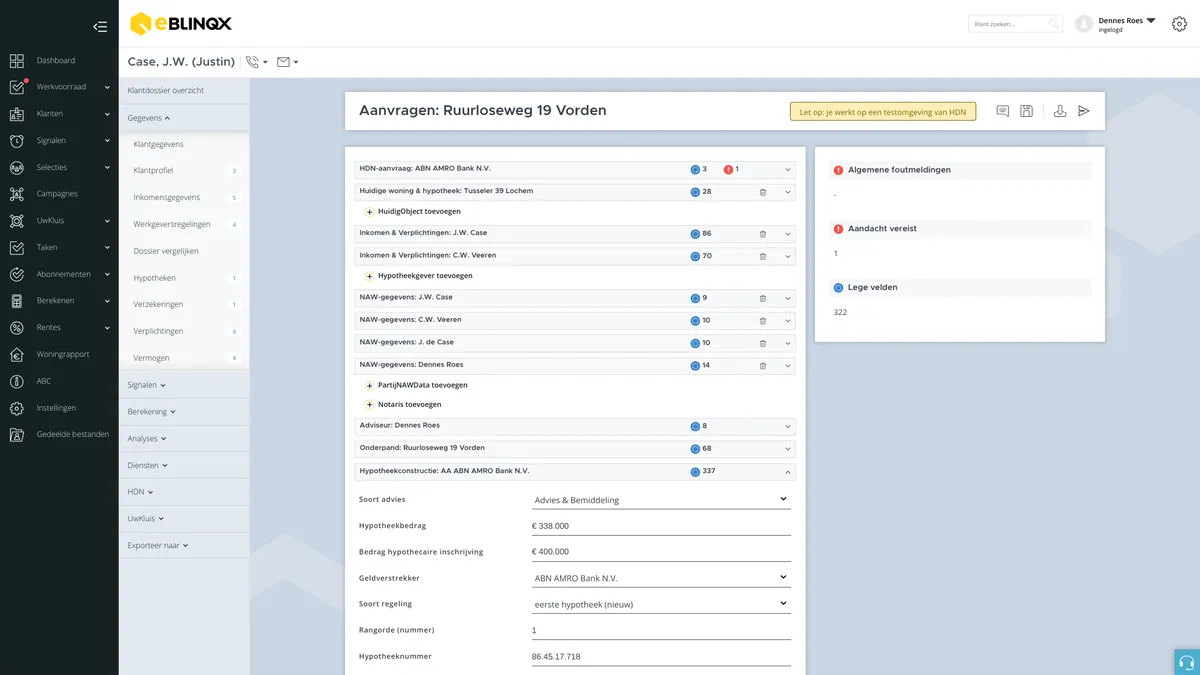Click the save diskette icon in the Aanvragen header

click(x=1026, y=111)
